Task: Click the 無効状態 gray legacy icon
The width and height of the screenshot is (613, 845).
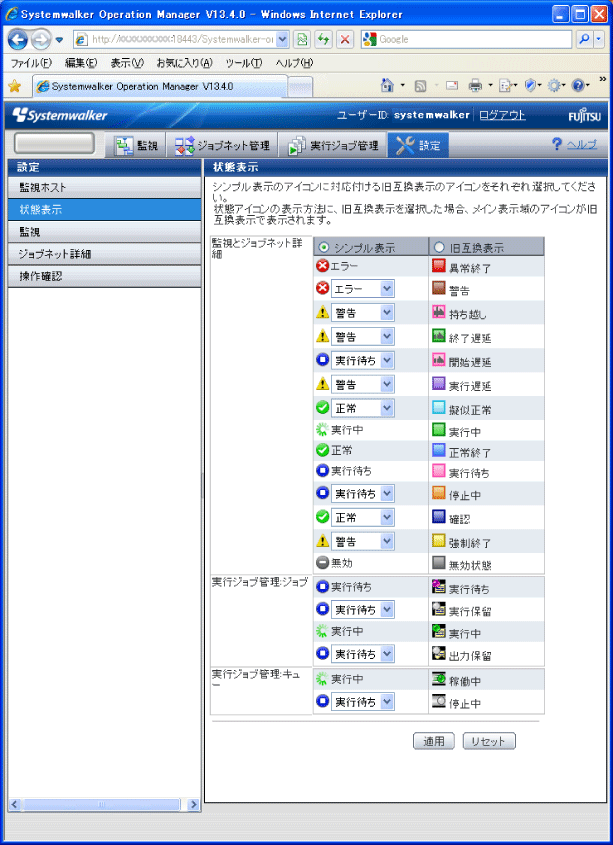Action: [438, 563]
